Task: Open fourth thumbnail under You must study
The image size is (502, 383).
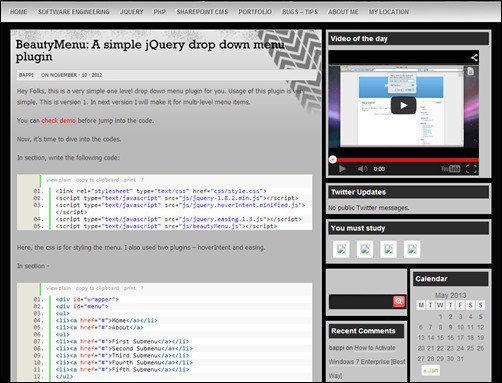Action: 412,249
